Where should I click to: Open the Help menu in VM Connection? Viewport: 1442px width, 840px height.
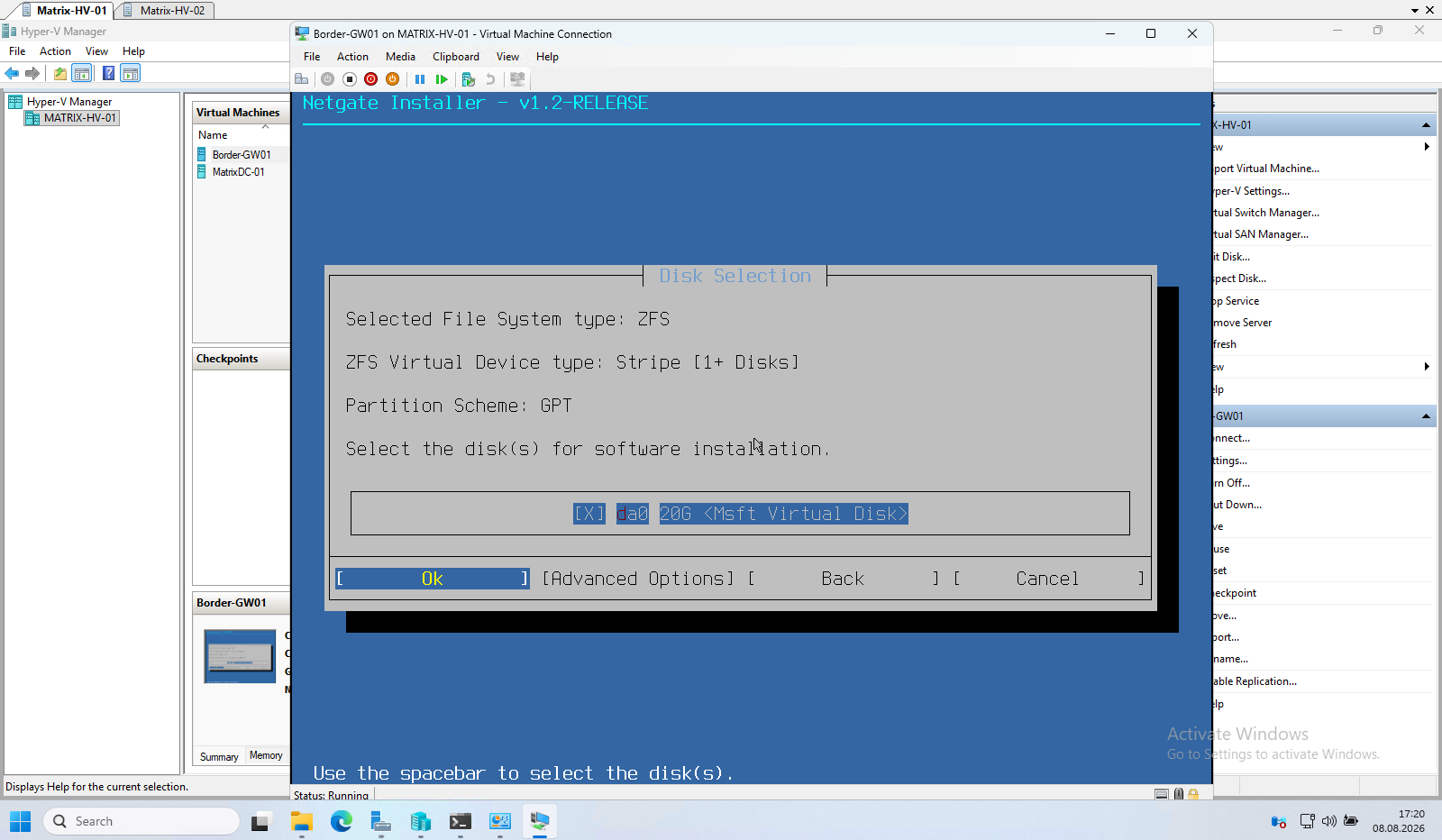pyautogui.click(x=547, y=57)
